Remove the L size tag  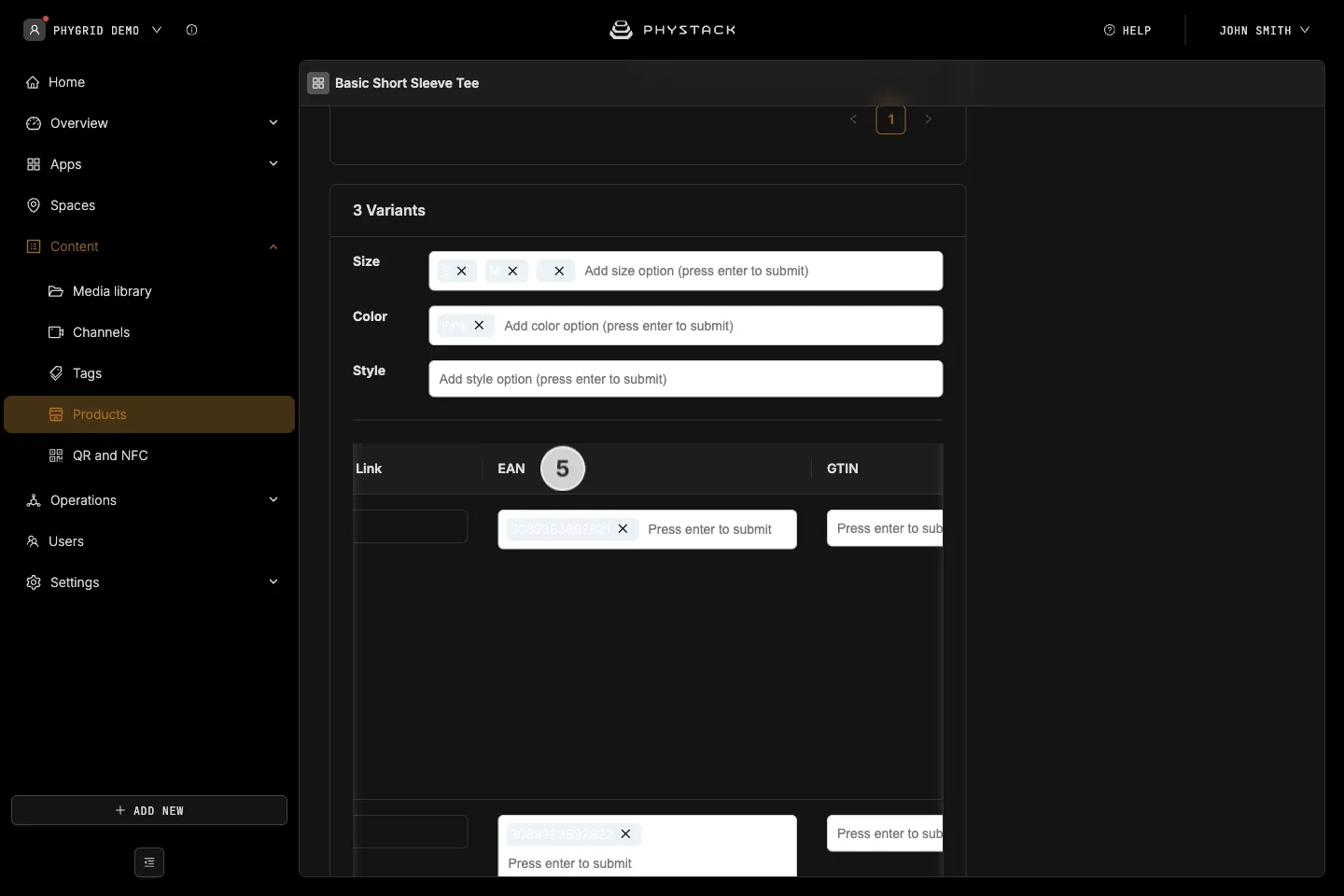[x=559, y=271]
